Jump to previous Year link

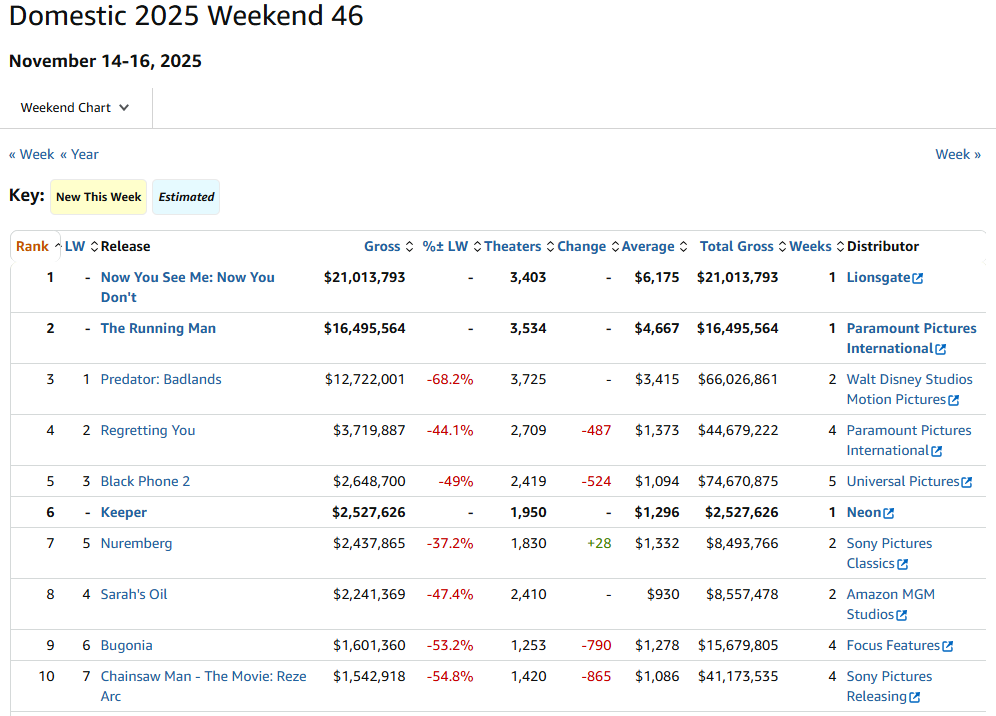click(x=79, y=154)
